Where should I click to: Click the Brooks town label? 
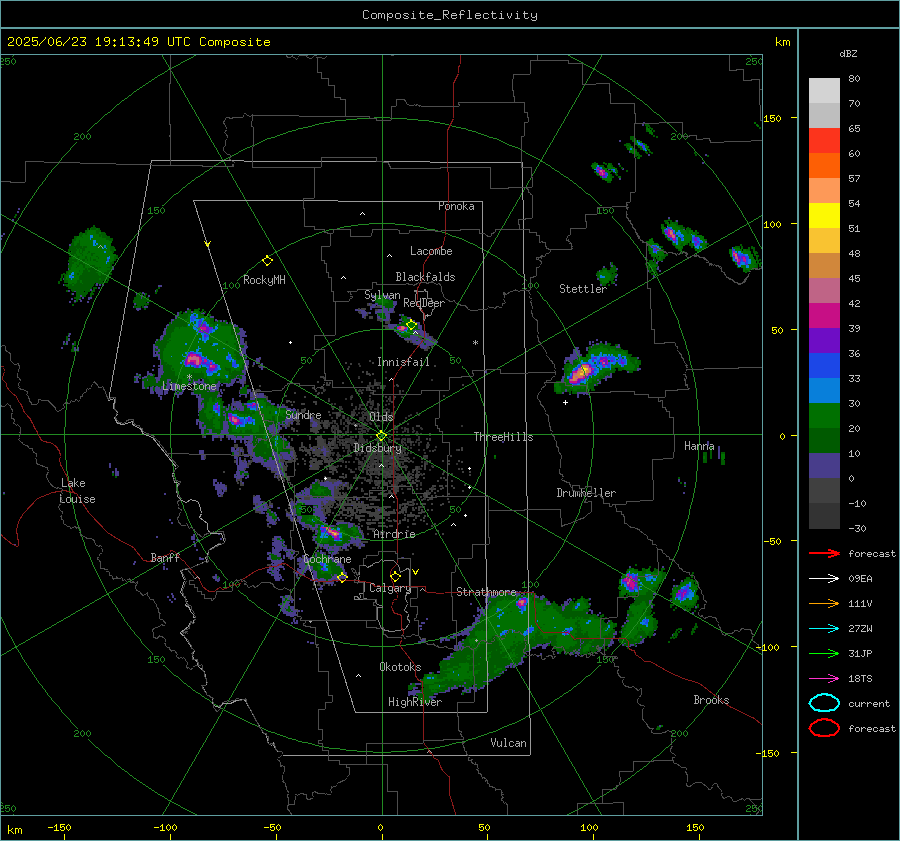point(711,700)
